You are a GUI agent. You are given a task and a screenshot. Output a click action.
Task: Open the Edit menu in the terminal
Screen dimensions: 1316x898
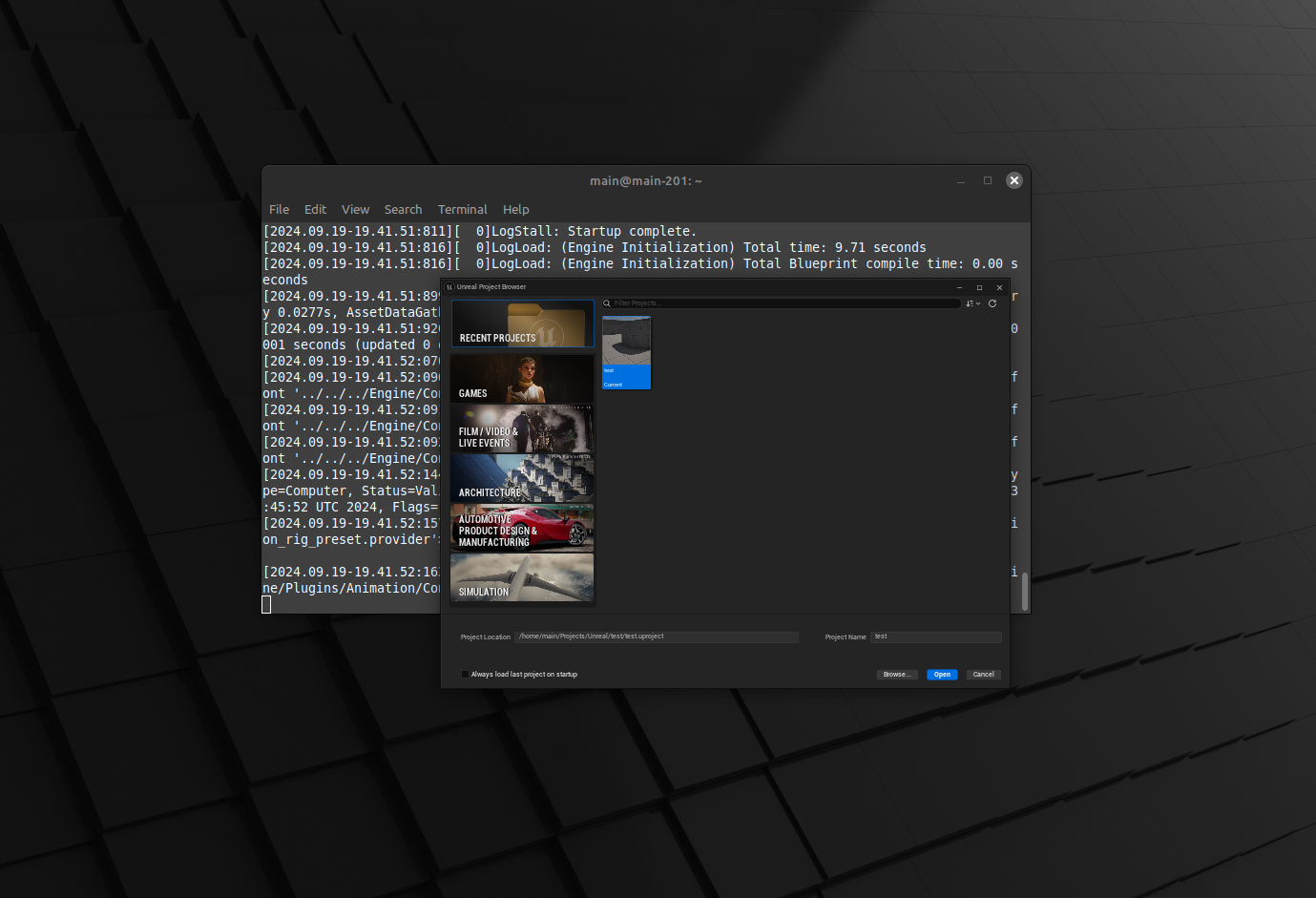click(315, 210)
